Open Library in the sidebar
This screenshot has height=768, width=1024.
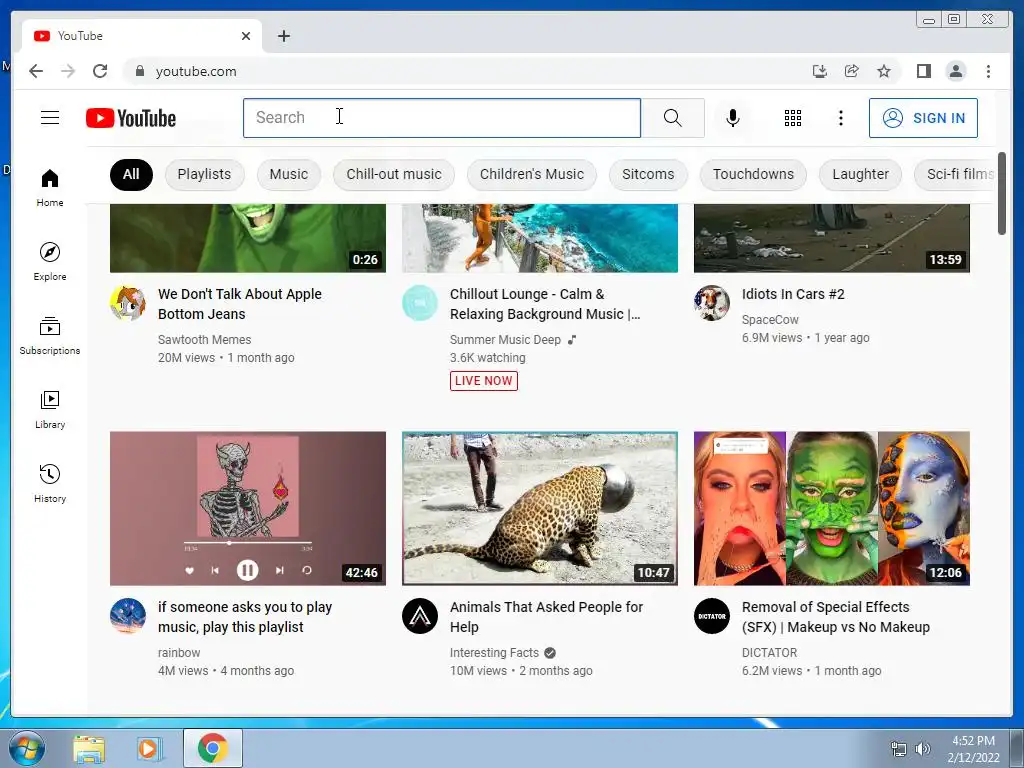pyautogui.click(x=50, y=409)
